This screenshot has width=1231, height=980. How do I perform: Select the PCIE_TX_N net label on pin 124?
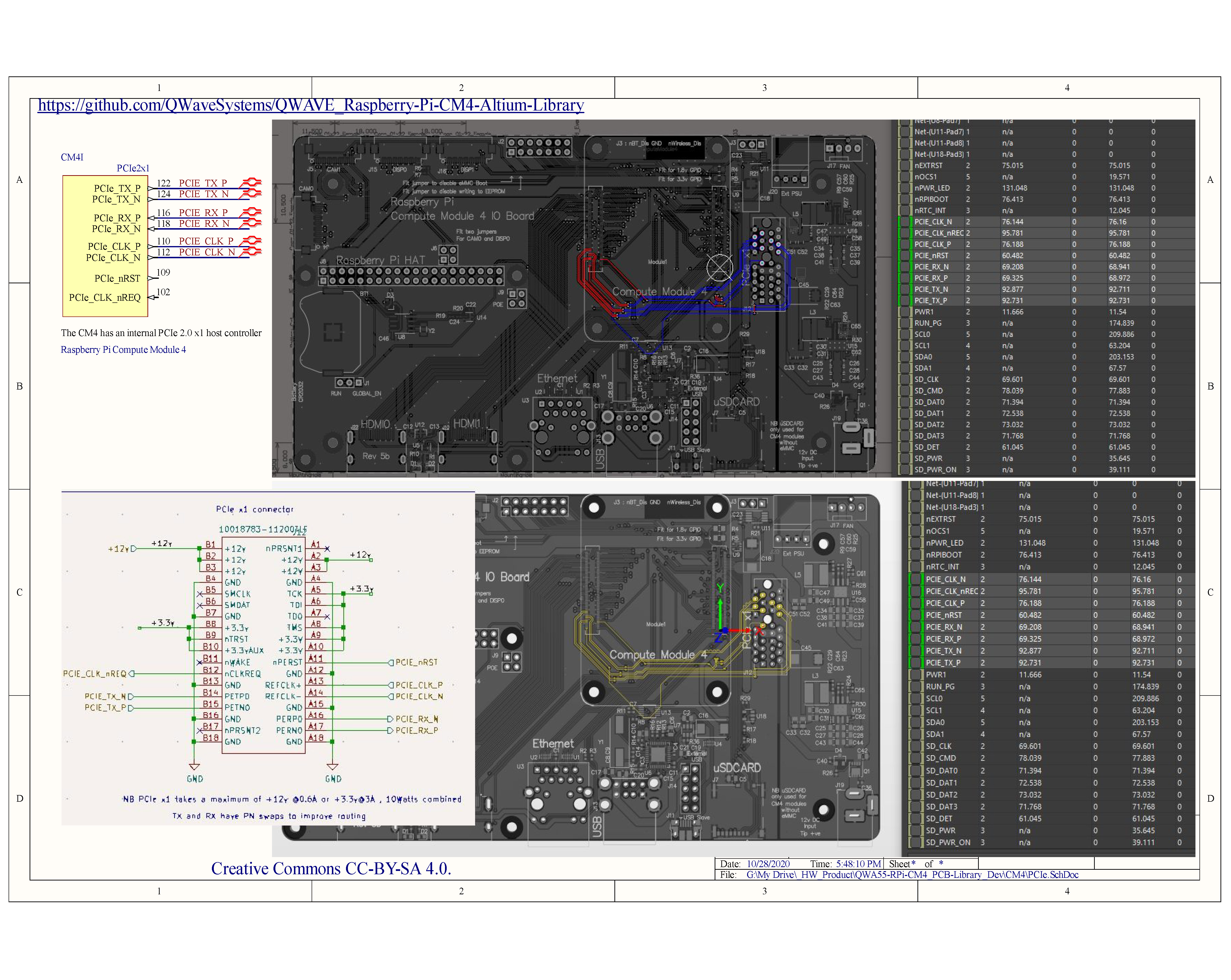tap(204, 194)
